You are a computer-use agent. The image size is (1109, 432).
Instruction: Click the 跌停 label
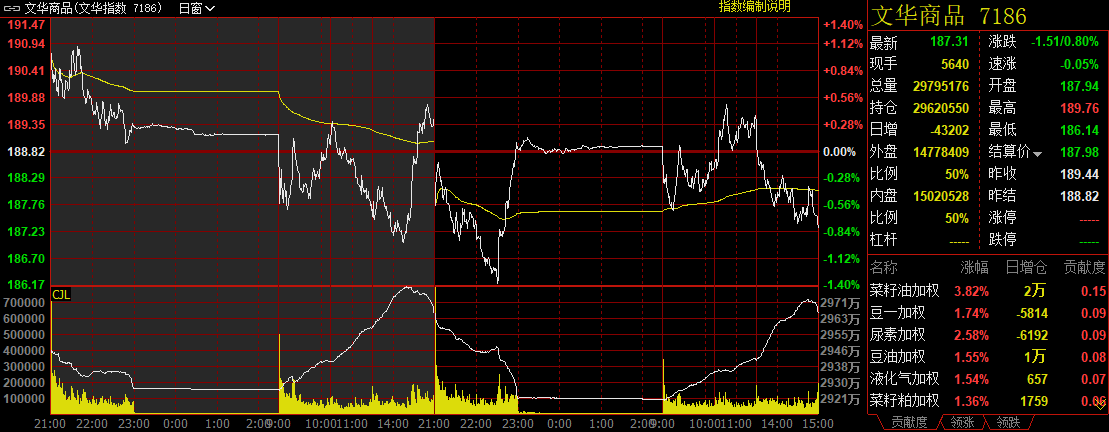[x=1002, y=240]
